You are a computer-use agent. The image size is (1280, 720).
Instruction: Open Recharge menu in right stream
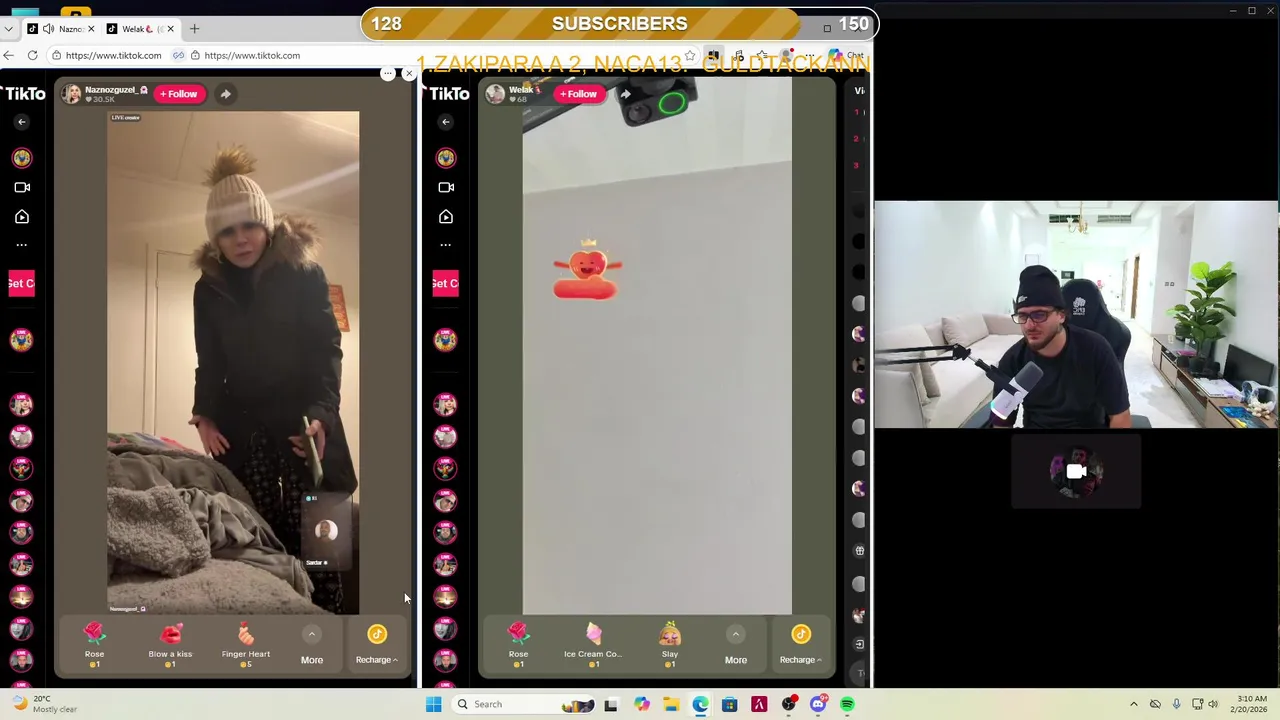[x=801, y=645]
